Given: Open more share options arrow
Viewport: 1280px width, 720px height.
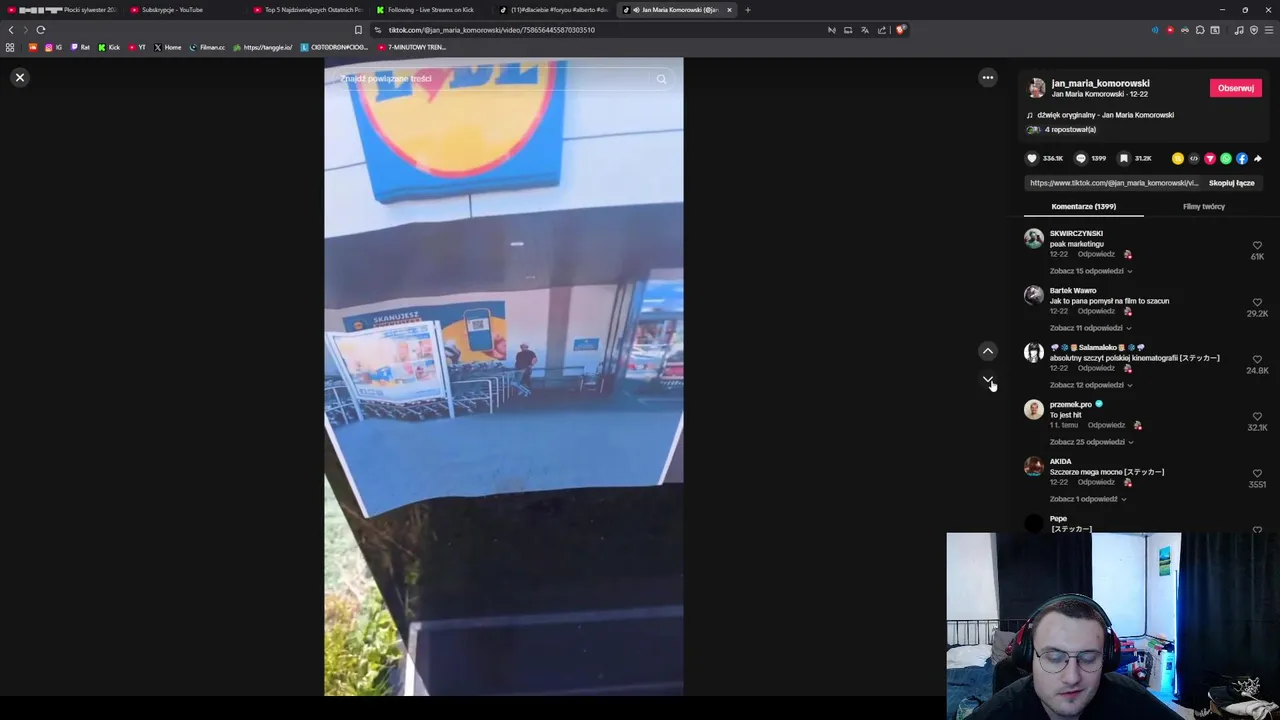Looking at the screenshot, I should (x=1258, y=158).
